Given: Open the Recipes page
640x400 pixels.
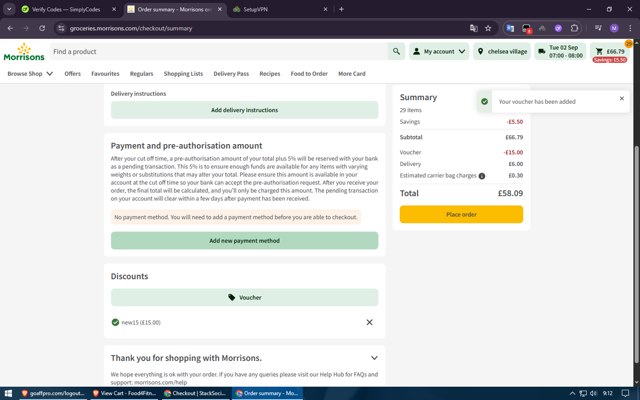Looking at the screenshot, I should (x=270, y=74).
